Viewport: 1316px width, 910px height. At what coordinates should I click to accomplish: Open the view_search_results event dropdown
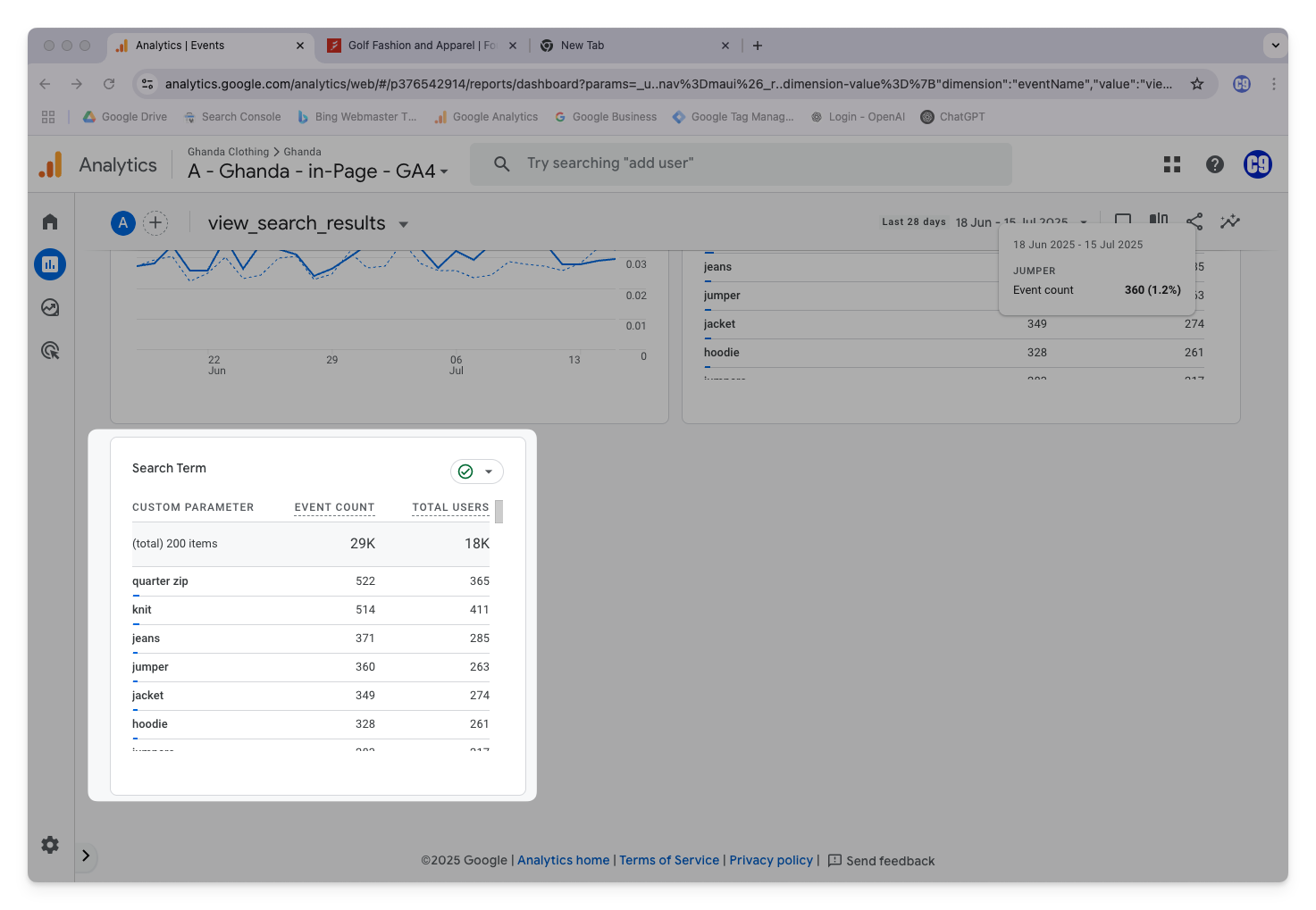[403, 224]
